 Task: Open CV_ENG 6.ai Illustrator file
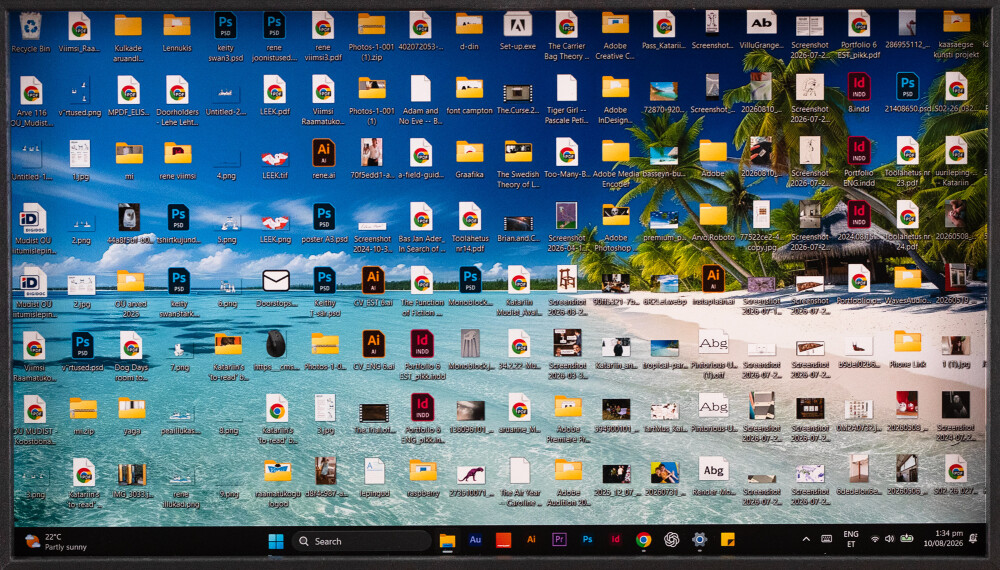point(373,344)
